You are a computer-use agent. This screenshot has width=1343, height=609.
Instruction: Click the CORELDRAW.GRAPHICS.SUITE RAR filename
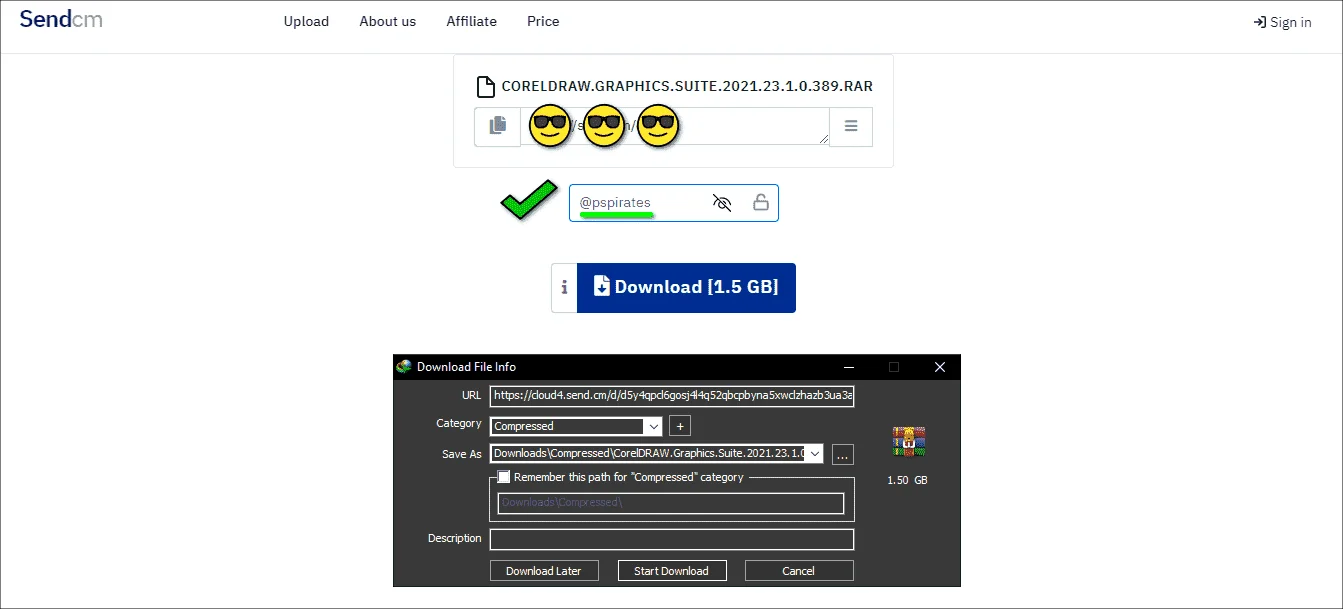point(687,86)
